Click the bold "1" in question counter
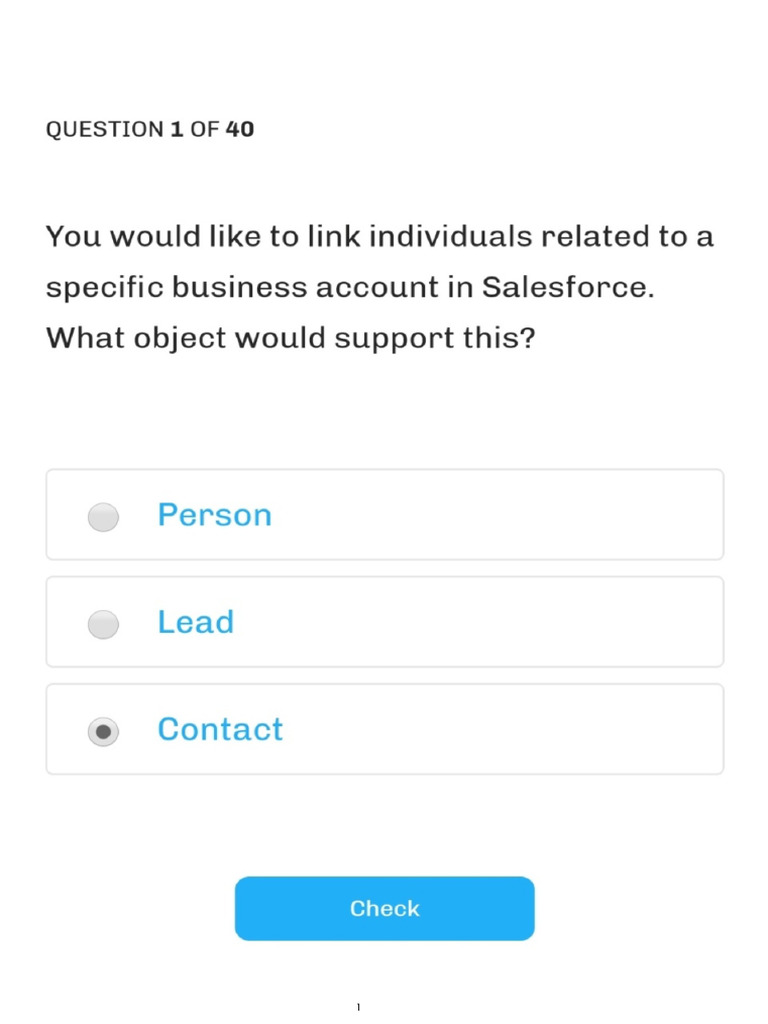 (x=176, y=129)
